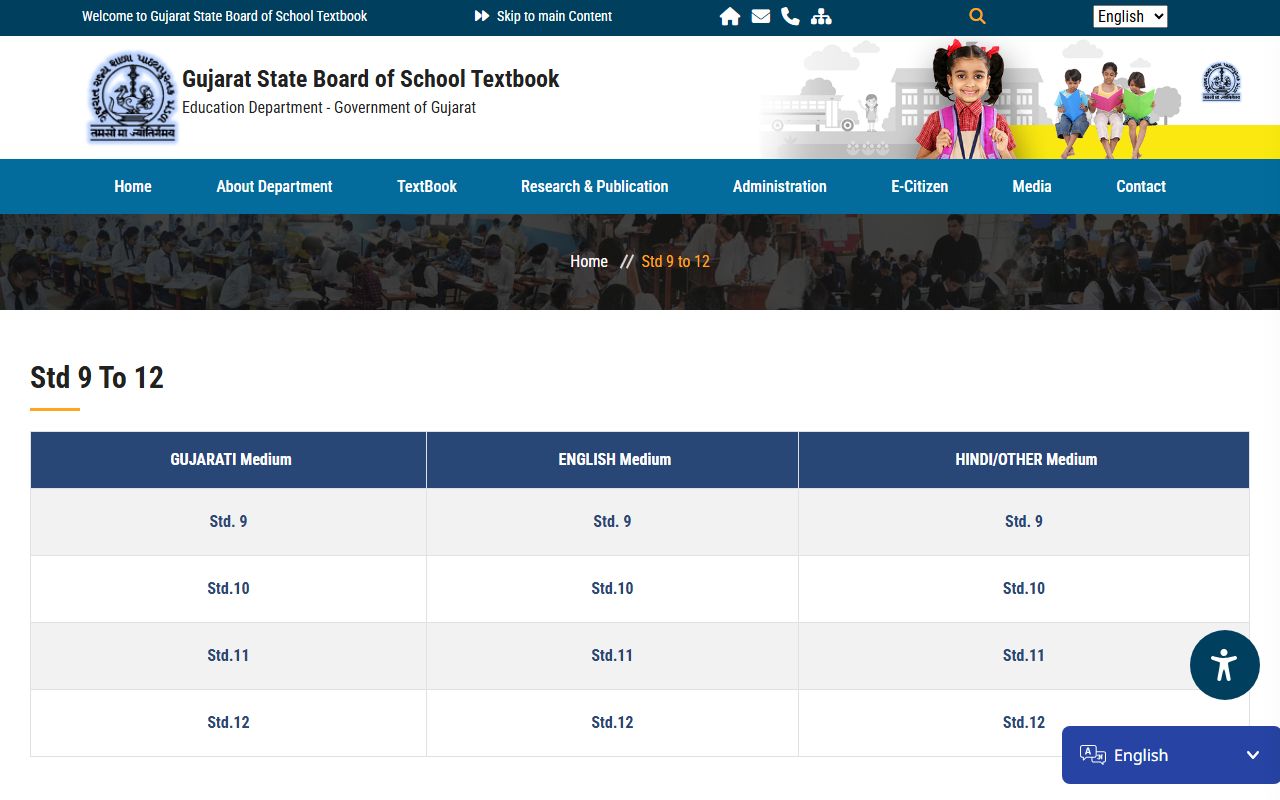This screenshot has width=1280, height=800.
Task: Open the envelope email icon
Action: coord(761,16)
